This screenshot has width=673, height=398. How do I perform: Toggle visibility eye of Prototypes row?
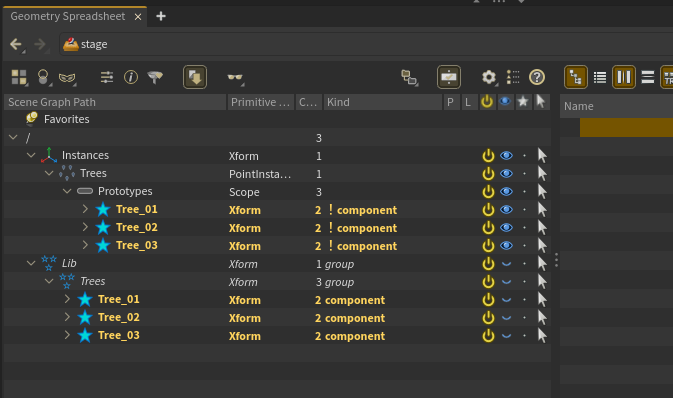click(x=506, y=191)
